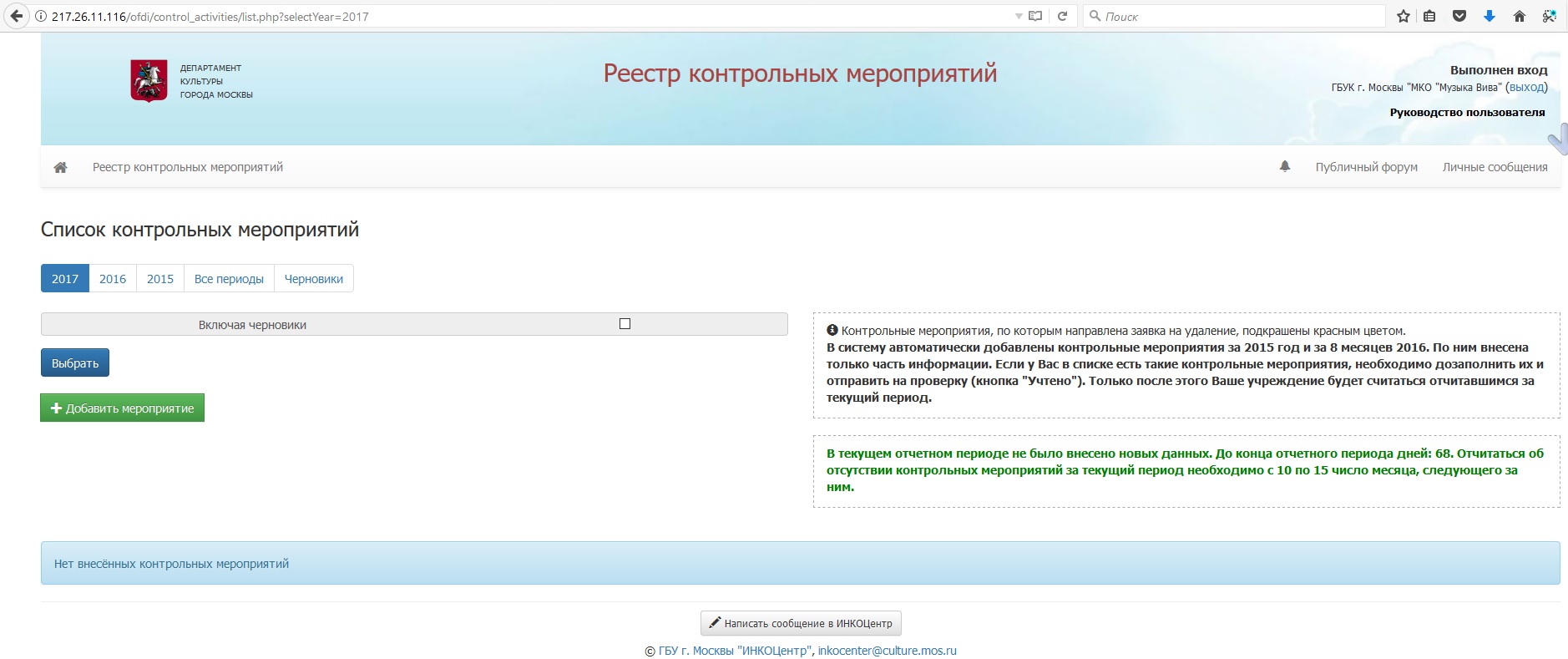The height and width of the screenshot is (659, 1568).
Task: Open the Pocket icon in the toolbar
Action: (1459, 16)
